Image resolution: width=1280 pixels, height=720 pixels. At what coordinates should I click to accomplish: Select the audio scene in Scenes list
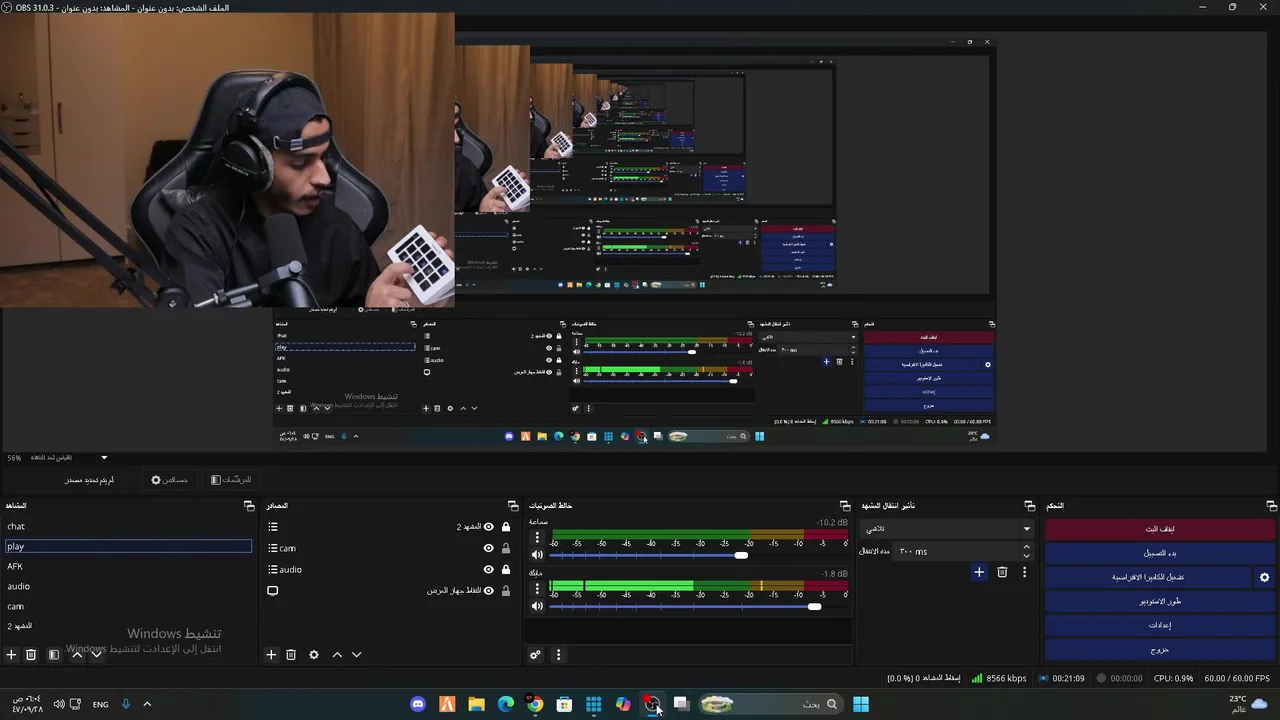(x=128, y=586)
